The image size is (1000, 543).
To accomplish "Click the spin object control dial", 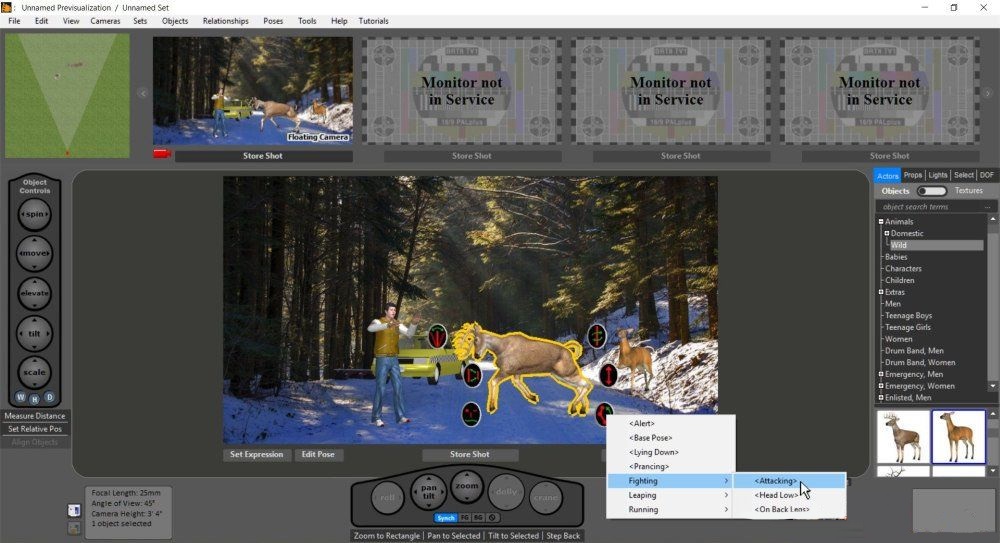I will click(x=34, y=214).
